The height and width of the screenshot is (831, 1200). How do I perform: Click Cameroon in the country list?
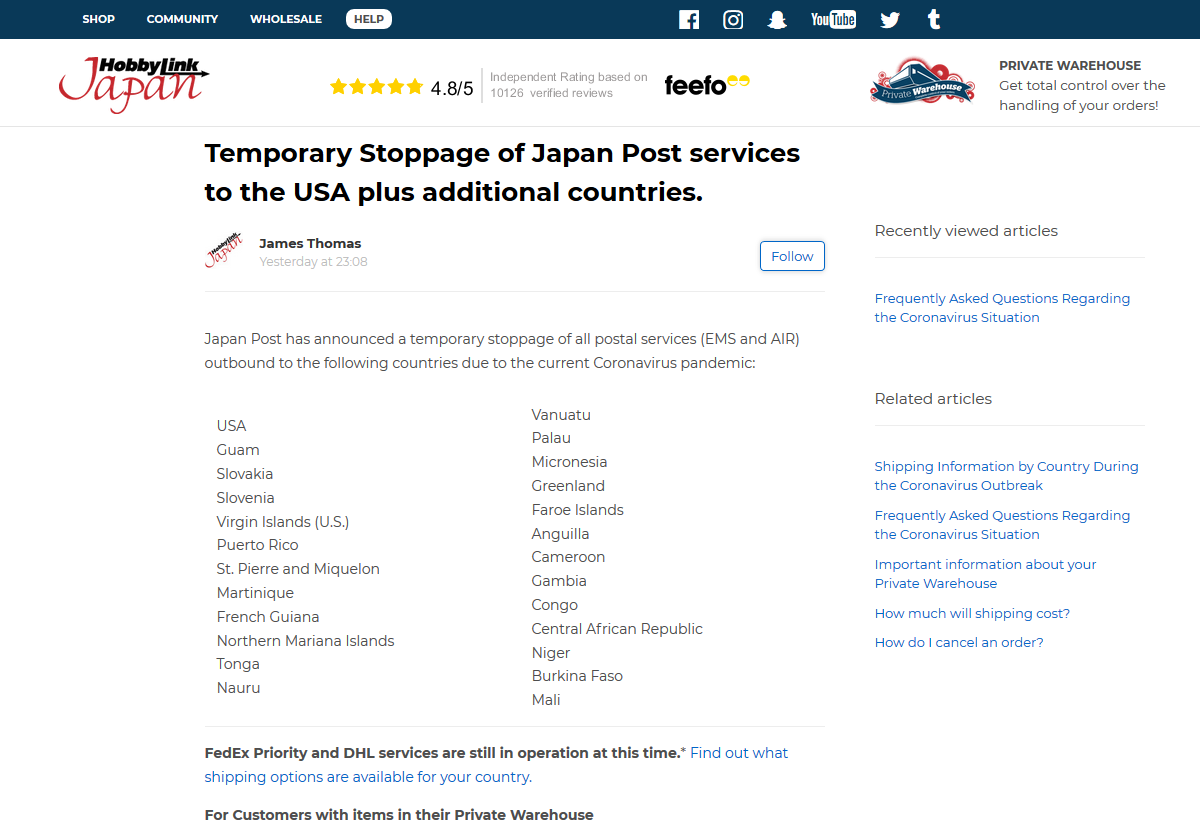pyautogui.click(x=568, y=557)
